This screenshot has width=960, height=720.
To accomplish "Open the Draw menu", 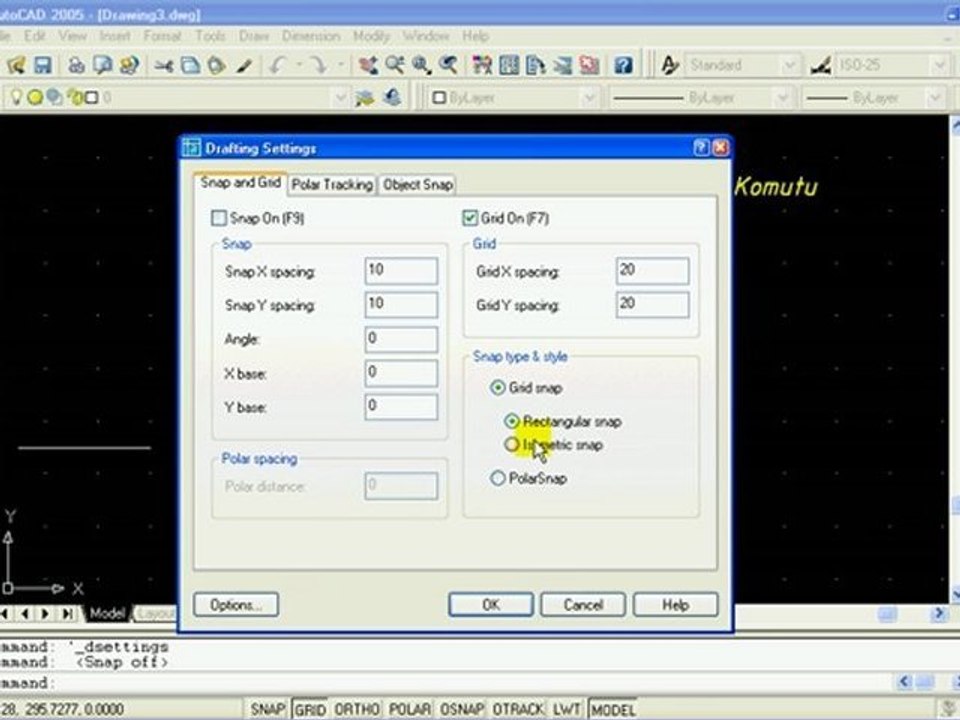I will (253, 36).
